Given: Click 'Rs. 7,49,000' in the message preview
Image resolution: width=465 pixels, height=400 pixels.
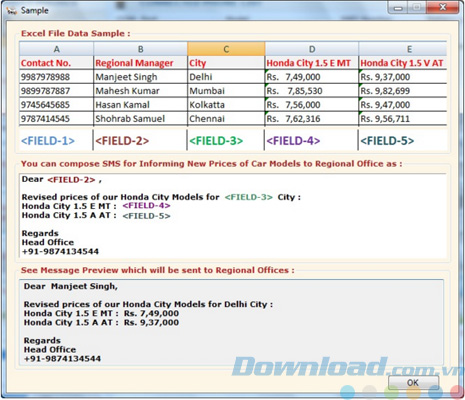Looking at the screenshot, I should point(152,313).
